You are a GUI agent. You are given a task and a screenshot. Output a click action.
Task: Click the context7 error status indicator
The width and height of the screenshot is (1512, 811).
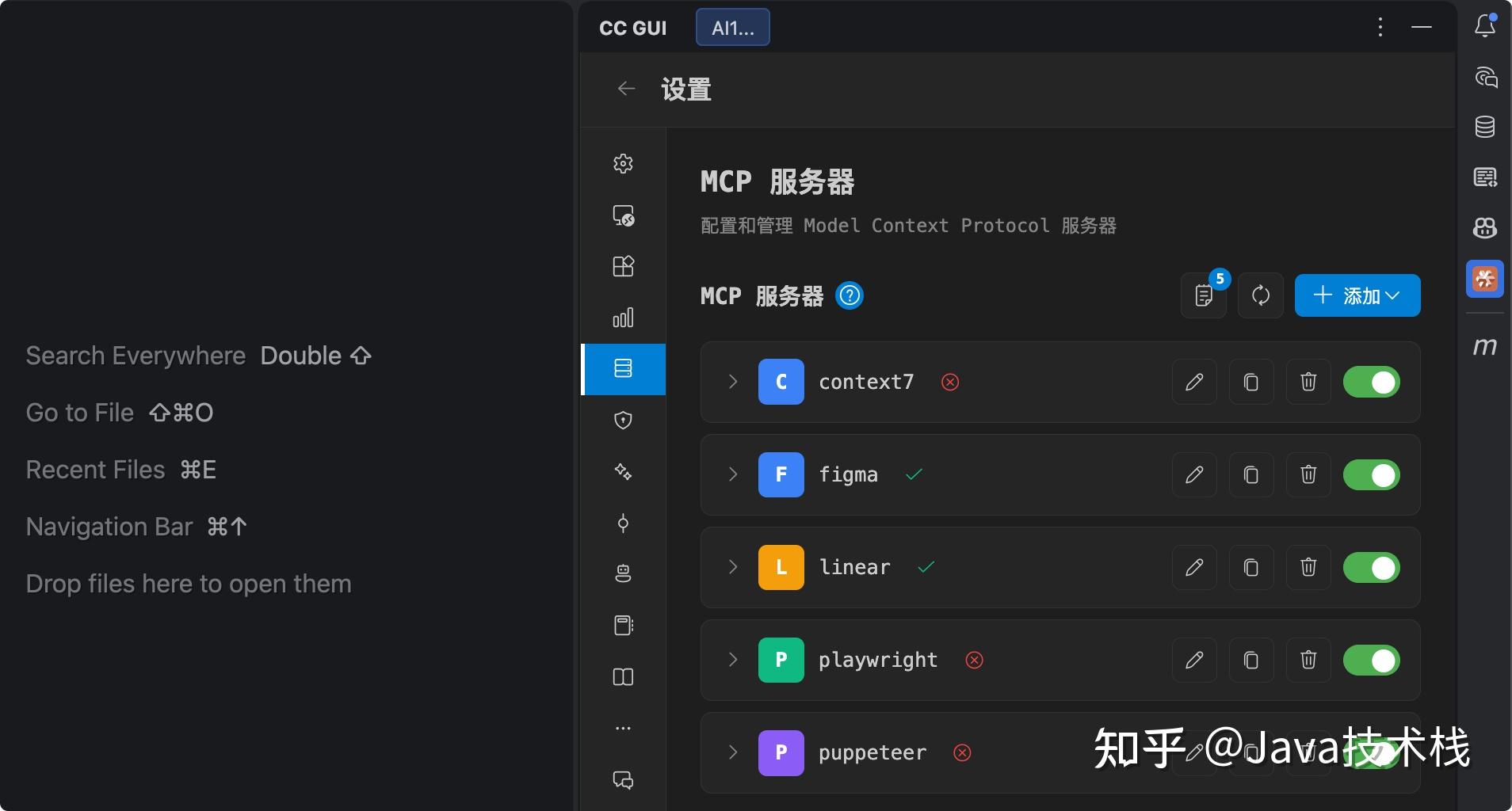950,383
